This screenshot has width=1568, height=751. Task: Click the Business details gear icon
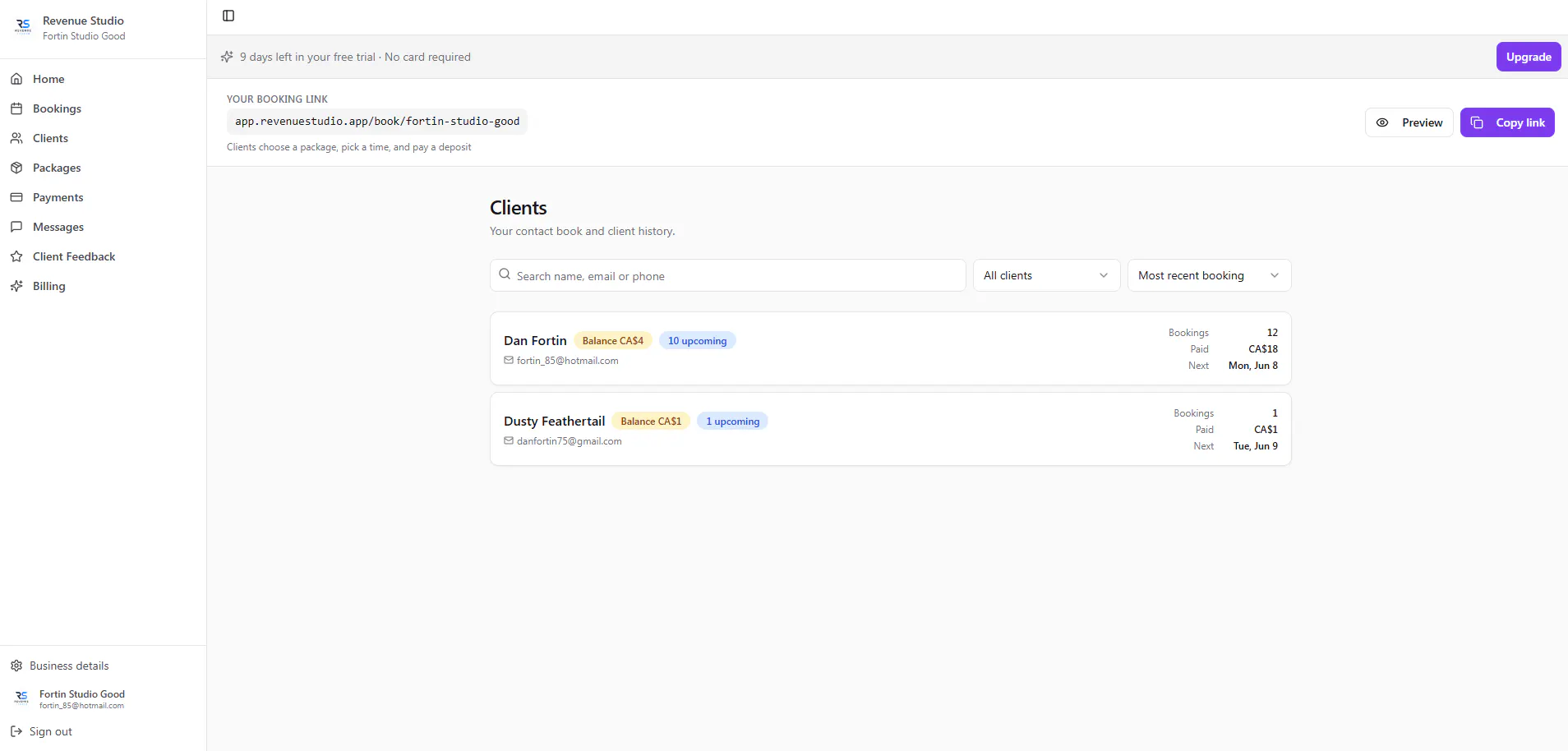click(16, 666)
